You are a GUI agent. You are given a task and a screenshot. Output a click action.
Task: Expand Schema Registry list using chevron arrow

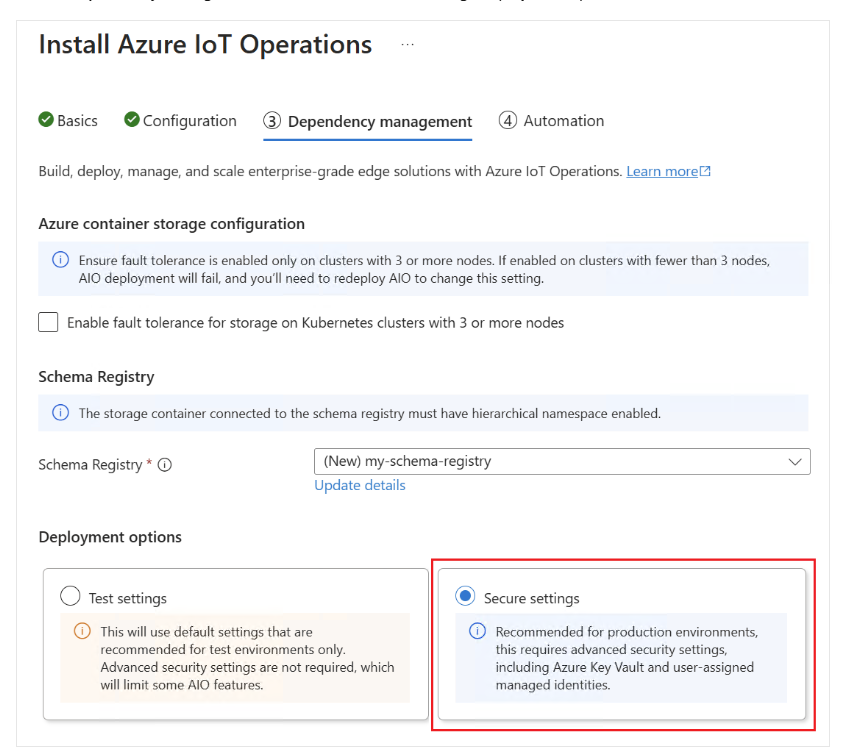click(795, 462)
